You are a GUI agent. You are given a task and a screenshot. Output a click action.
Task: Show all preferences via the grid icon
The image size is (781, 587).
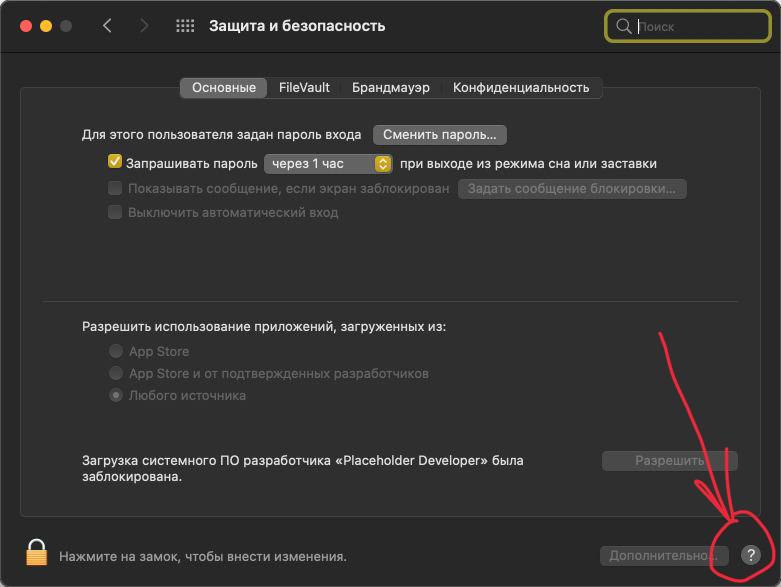[185, 26]
